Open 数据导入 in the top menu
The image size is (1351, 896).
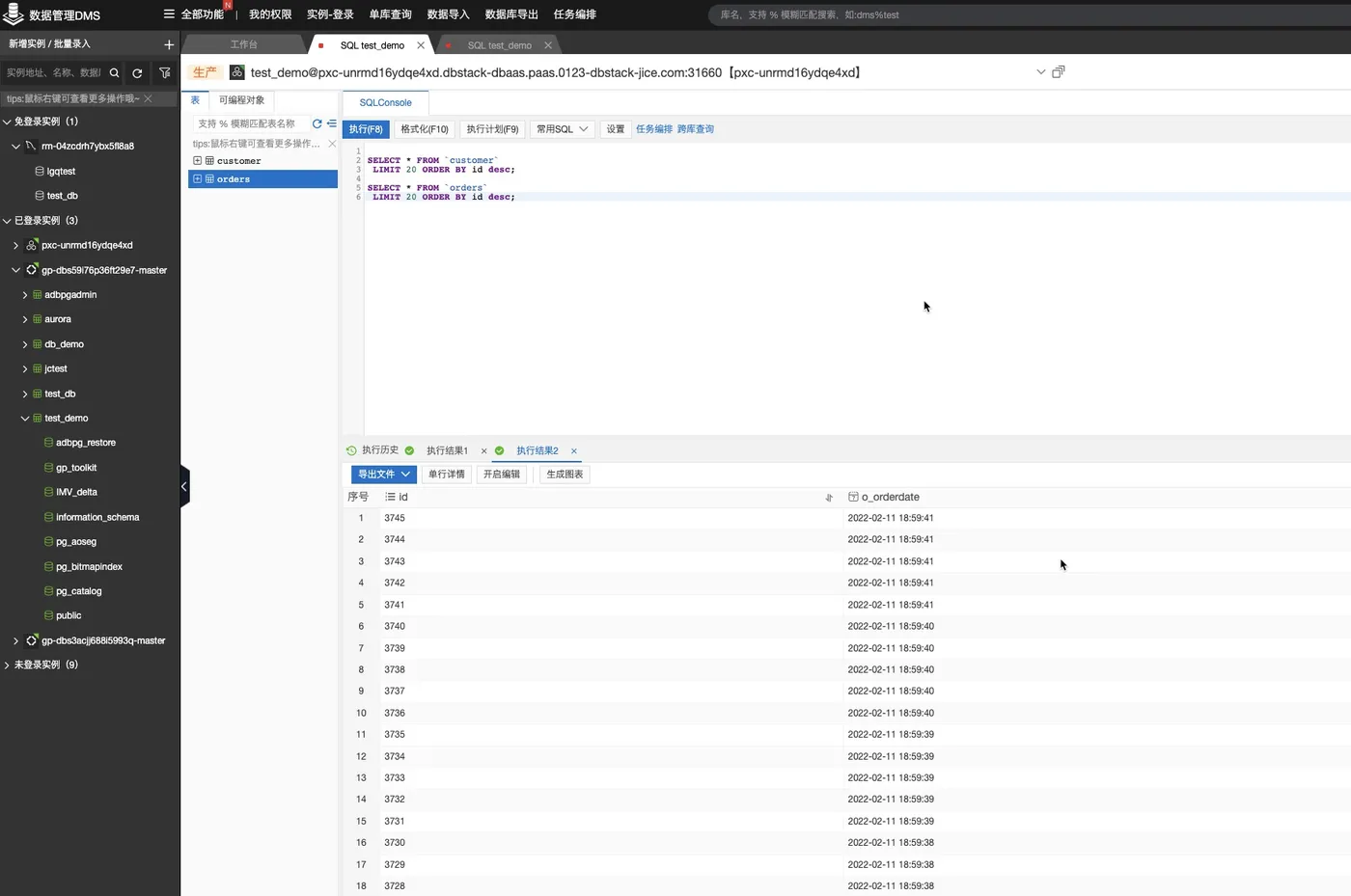[448, 14]
